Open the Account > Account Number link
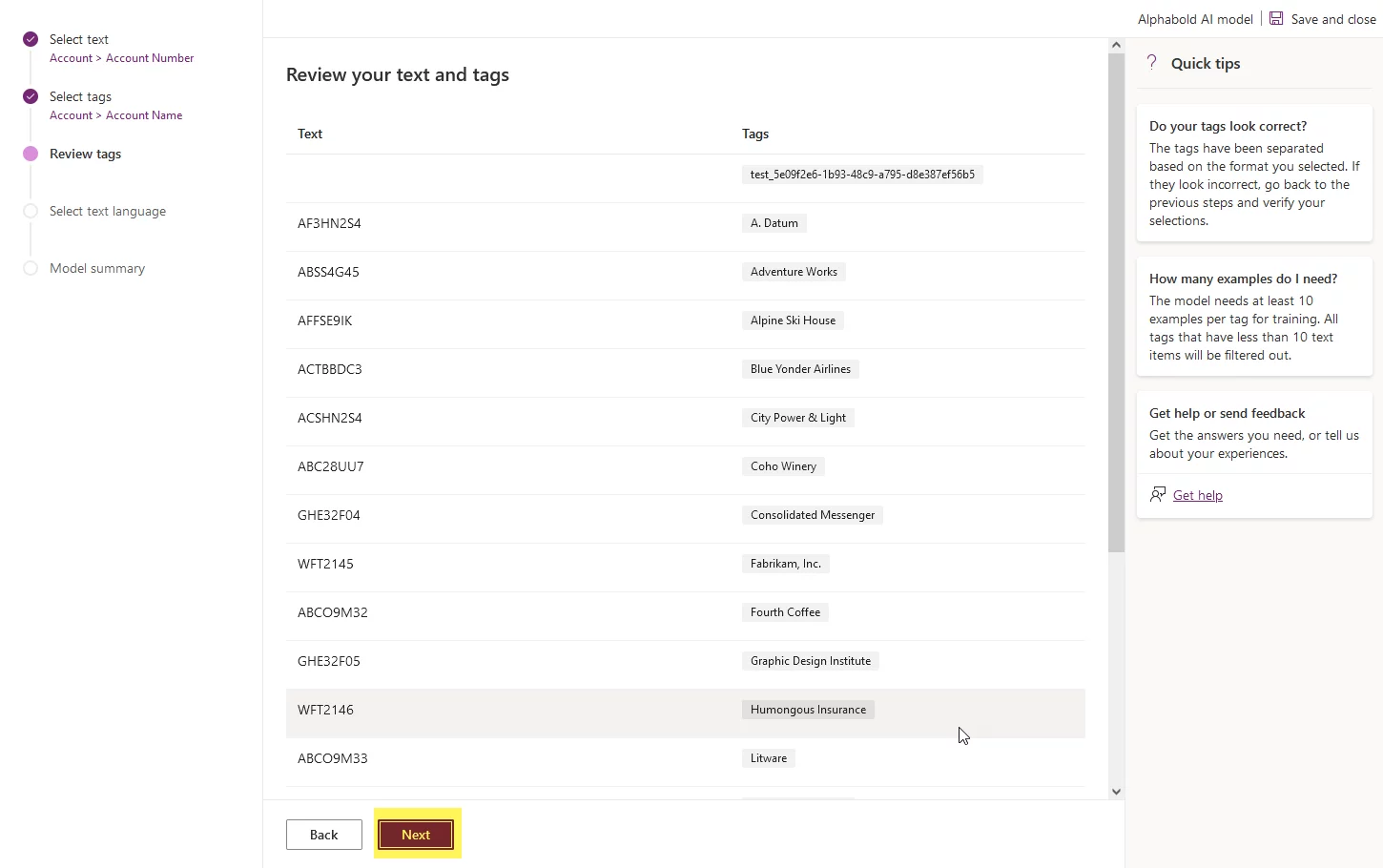 pyautogui.click(x=122, y=58)
